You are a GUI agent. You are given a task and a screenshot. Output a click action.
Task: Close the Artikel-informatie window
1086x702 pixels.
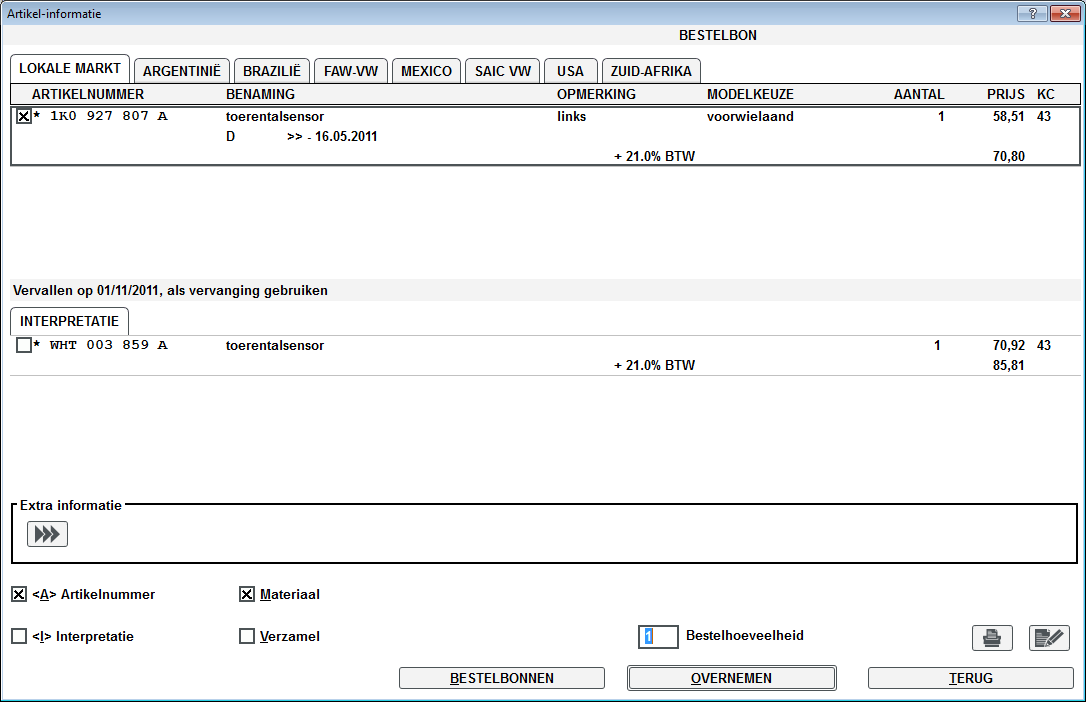click(x=1062, y=13)
